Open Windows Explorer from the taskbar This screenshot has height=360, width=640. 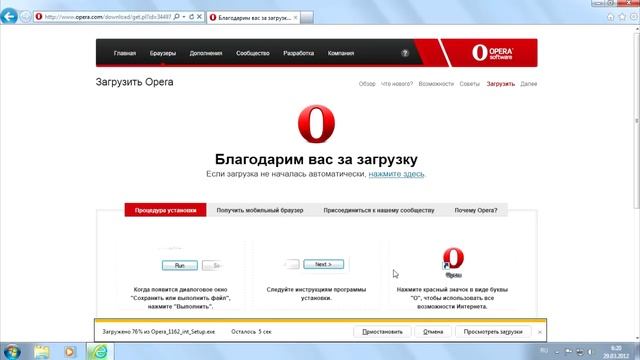41,352
